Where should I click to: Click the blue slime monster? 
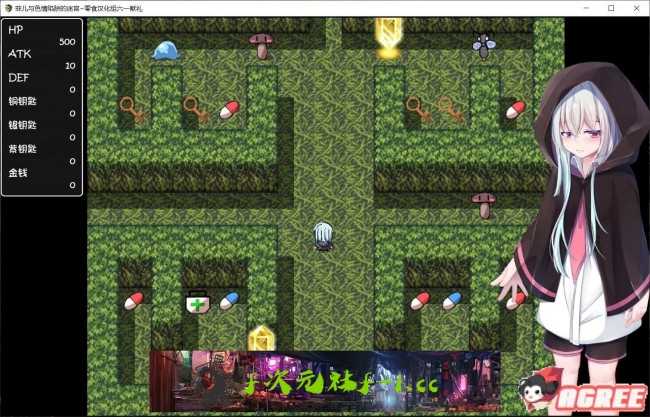[165, 48]
